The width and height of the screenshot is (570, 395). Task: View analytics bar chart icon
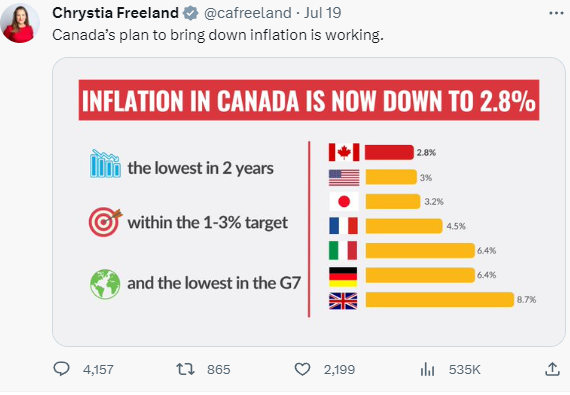(x=427, y=369)
